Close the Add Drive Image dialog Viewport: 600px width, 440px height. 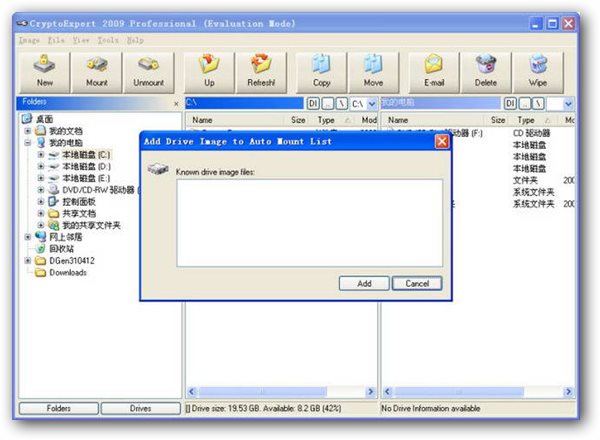coord(442,142)
